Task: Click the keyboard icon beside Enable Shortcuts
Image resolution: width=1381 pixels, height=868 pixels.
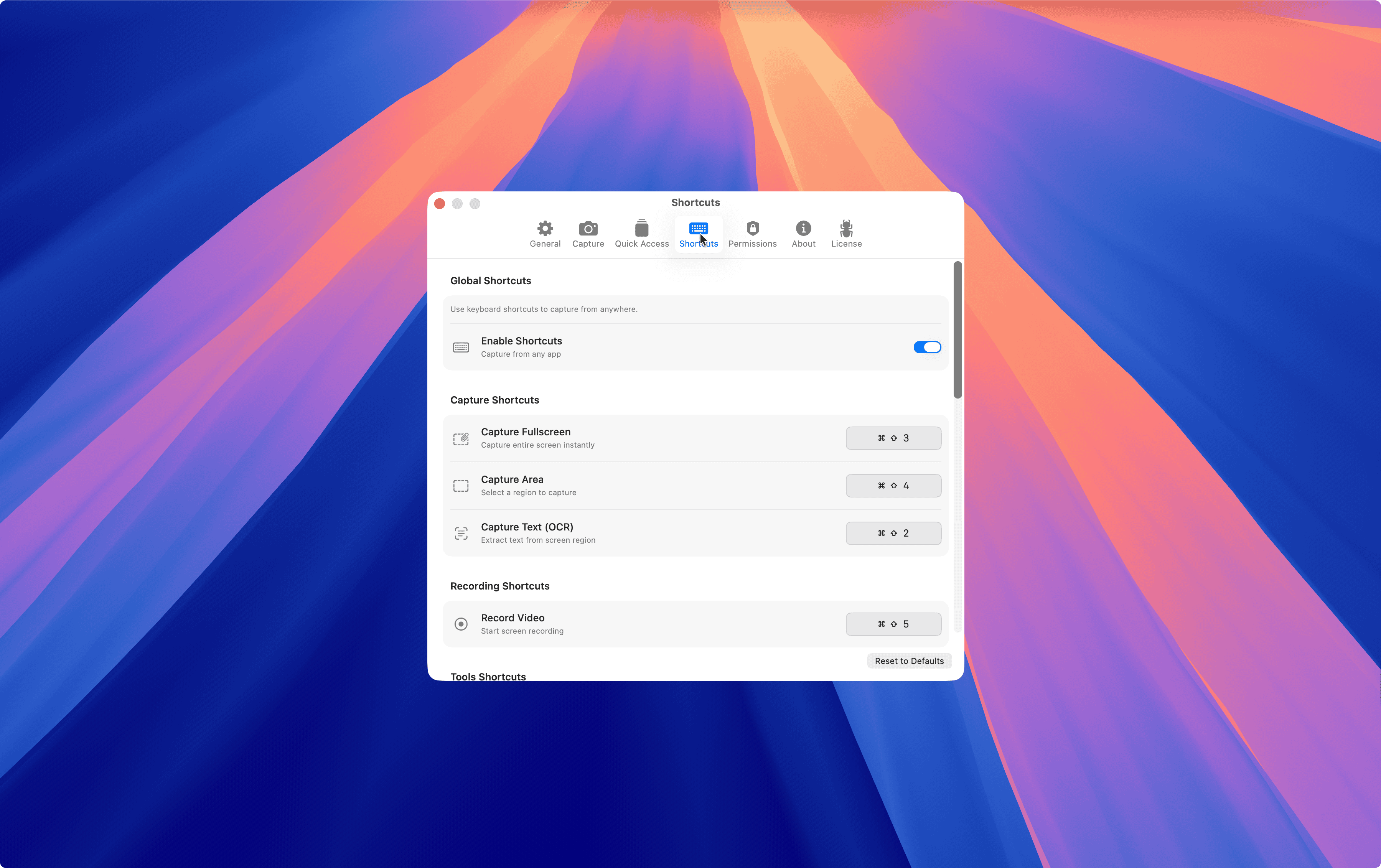Action: click(x=460, y=348)
